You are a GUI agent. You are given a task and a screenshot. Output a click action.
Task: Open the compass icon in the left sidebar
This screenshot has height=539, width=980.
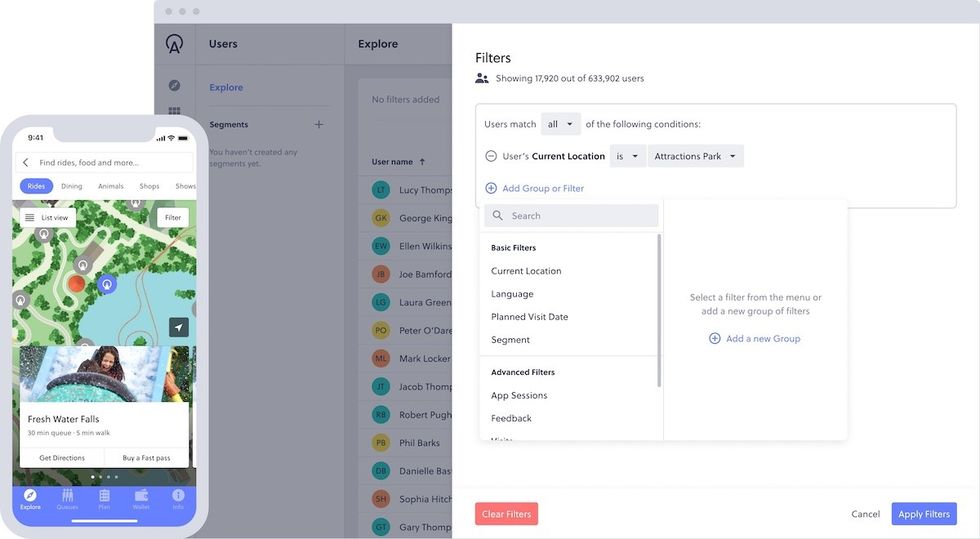tap(175, 86)
